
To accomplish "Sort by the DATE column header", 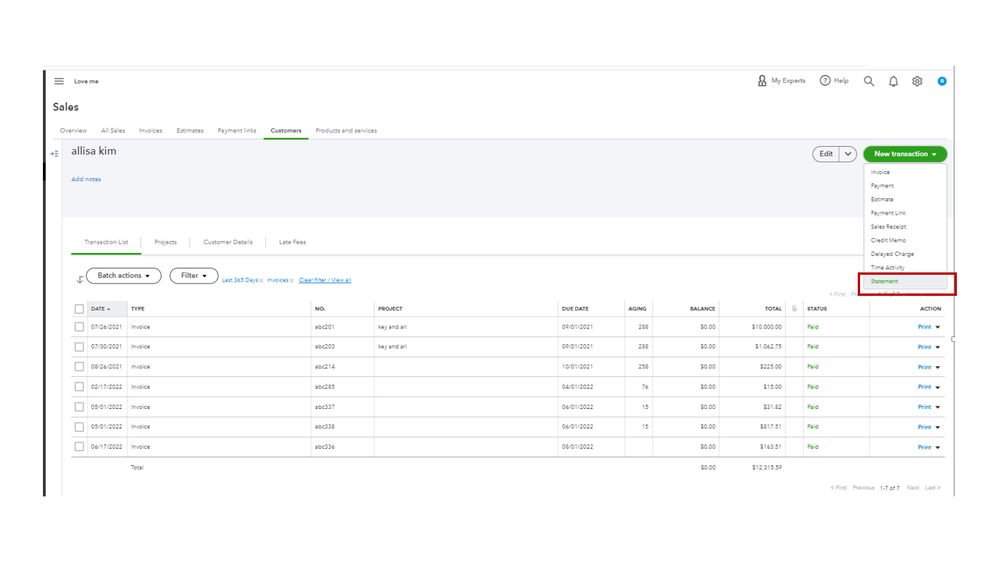I will (100, 308).
